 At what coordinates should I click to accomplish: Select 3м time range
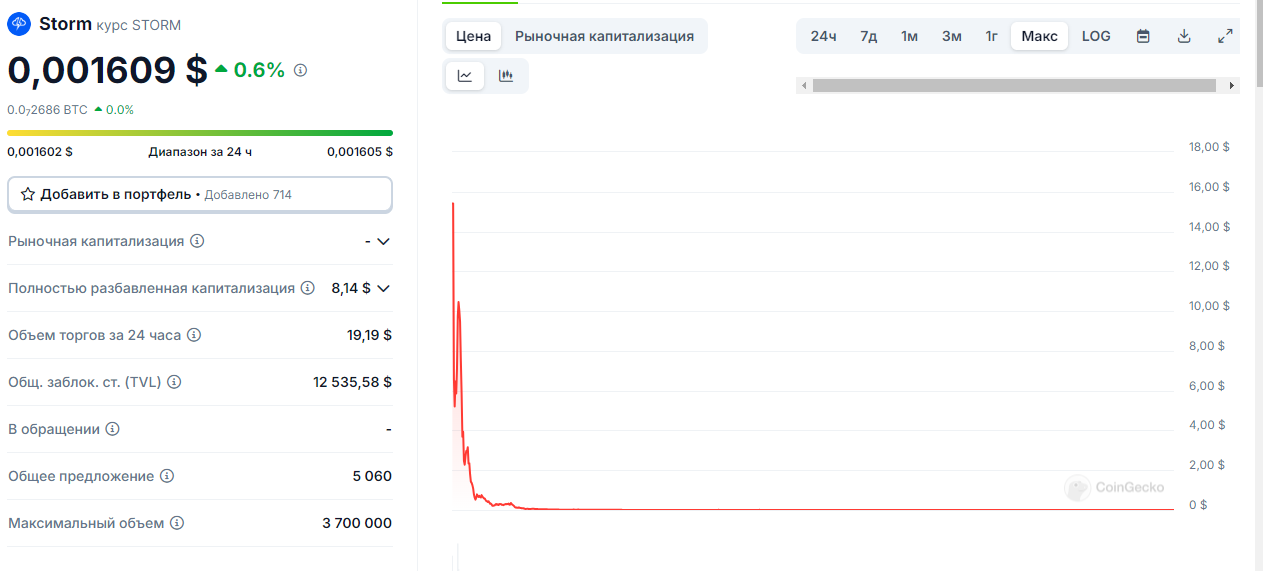click(x=952, y=36)
